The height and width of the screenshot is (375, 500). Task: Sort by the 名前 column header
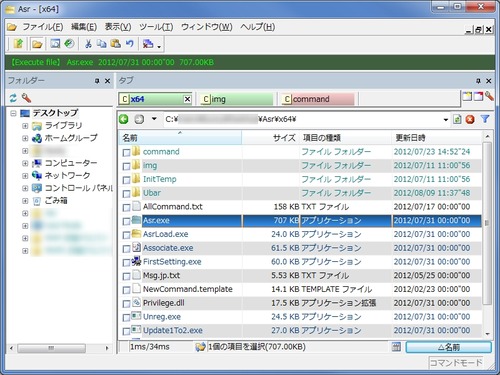tap(180, 138)
